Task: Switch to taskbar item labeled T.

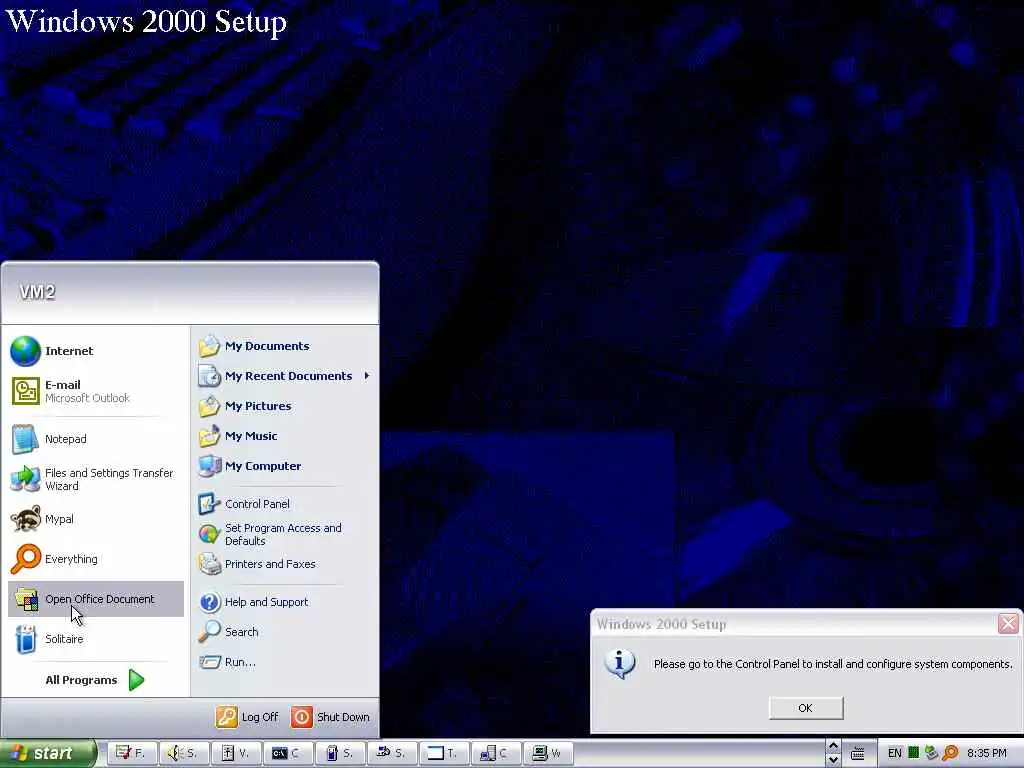Action: pyautogui.click(x=444, y=754)
